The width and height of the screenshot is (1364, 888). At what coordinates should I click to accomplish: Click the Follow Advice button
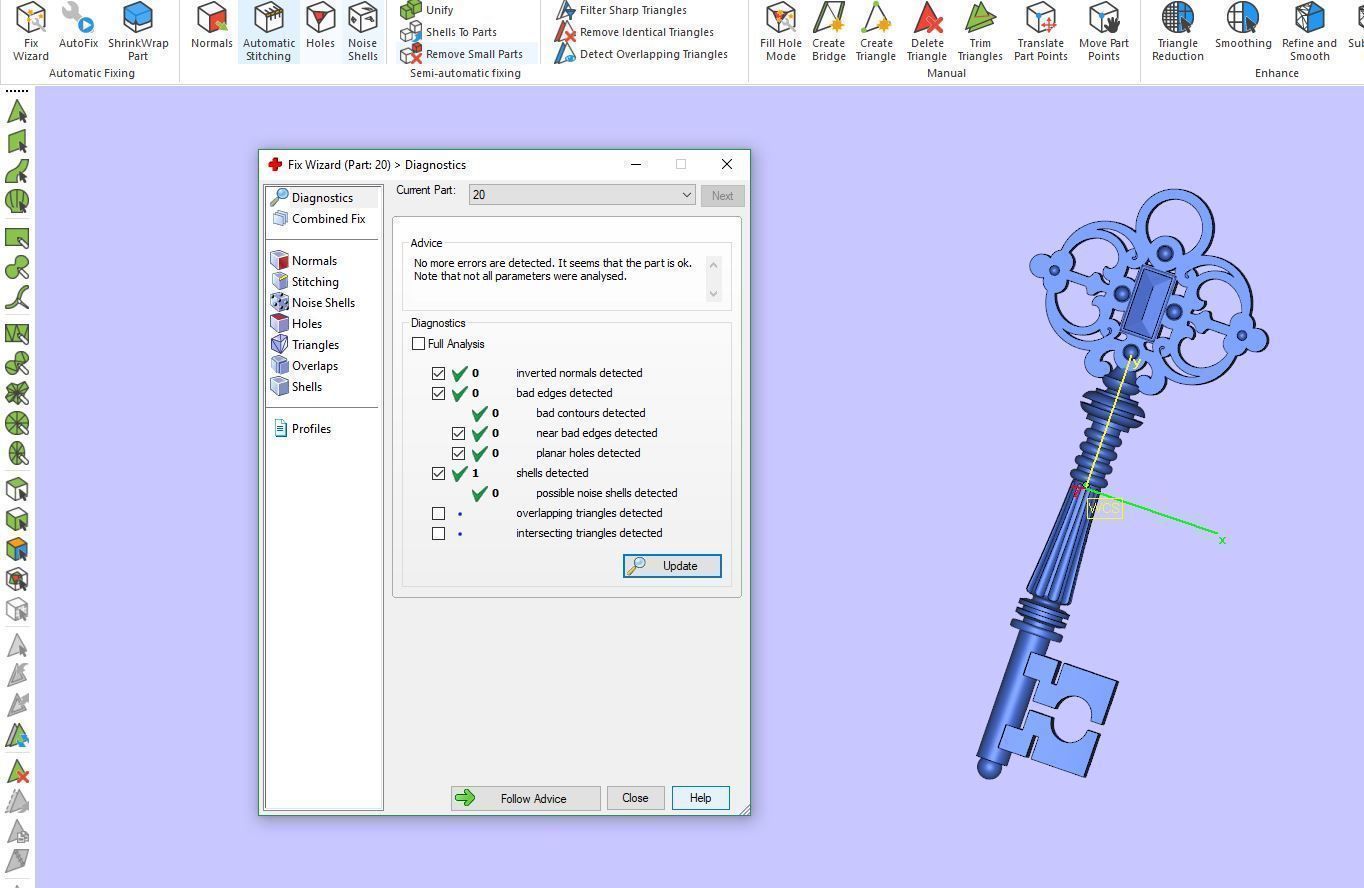click(x=525, y=798)
